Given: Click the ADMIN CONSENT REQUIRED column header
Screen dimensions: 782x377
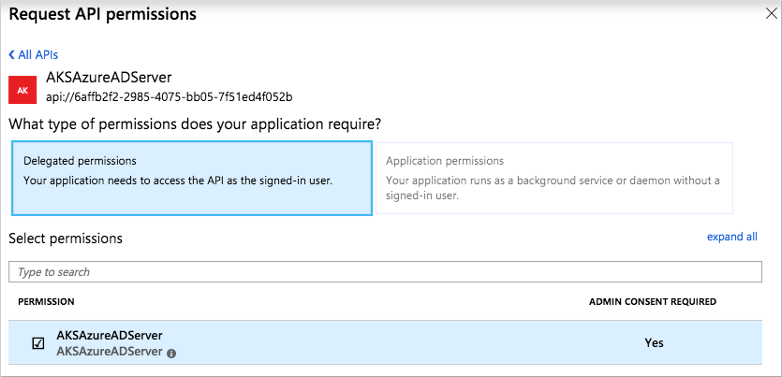Looking at the screenshot, I should (x=652, y=302).
